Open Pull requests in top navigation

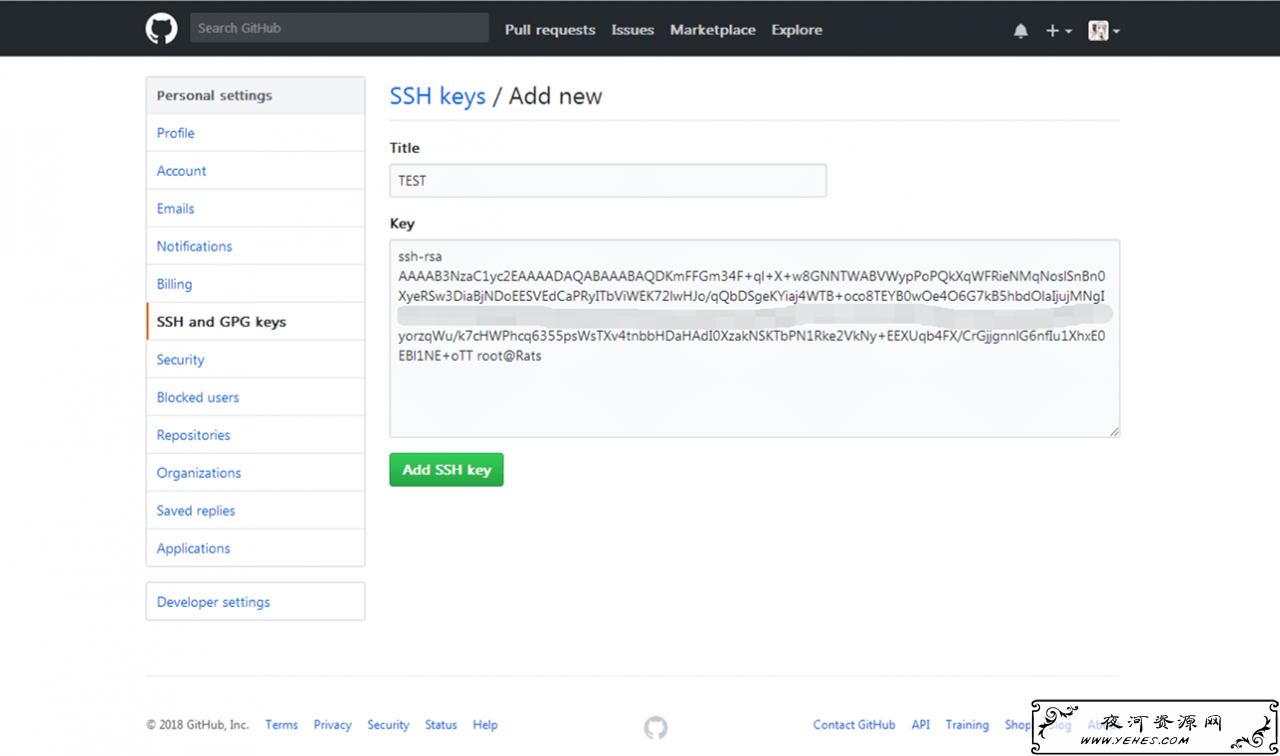tap(550, 30)
